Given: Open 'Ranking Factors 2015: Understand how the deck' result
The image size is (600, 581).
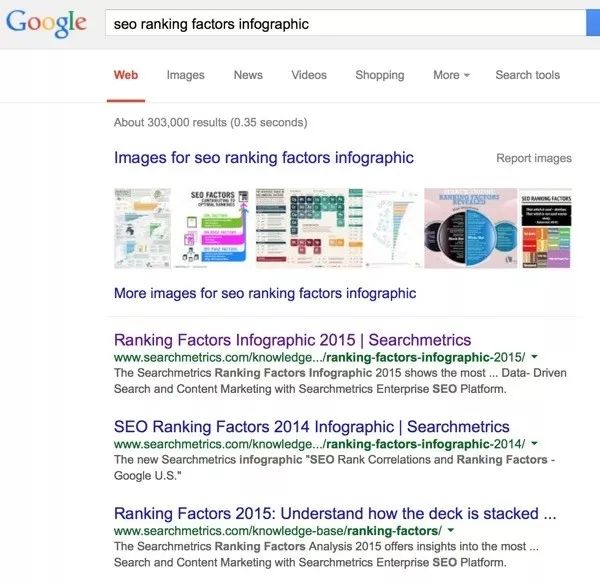Looking at the screenshot, I should point(335,514).
